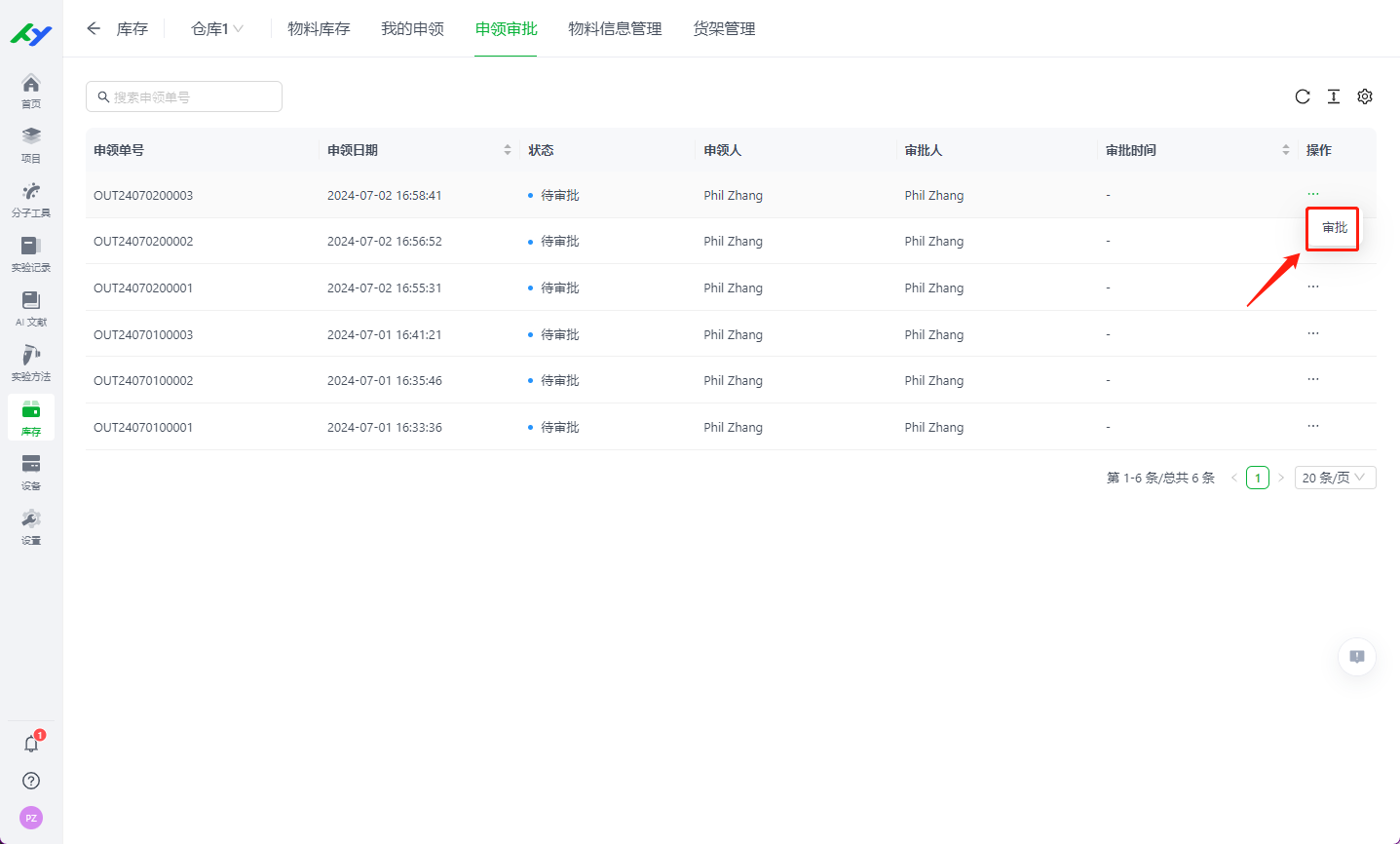Switch to the 物料库存 tab
Viewport: 1400px width, 844px height.
click(x=319, y=28)
